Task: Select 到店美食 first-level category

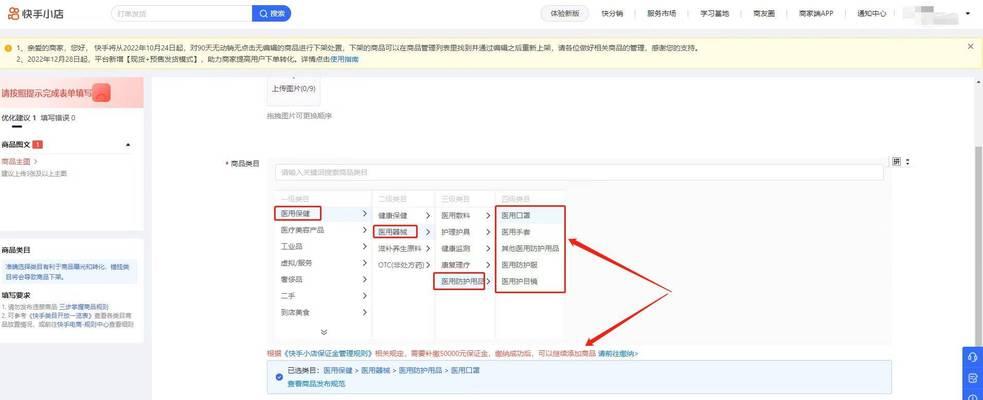Action: coord(295,312)
